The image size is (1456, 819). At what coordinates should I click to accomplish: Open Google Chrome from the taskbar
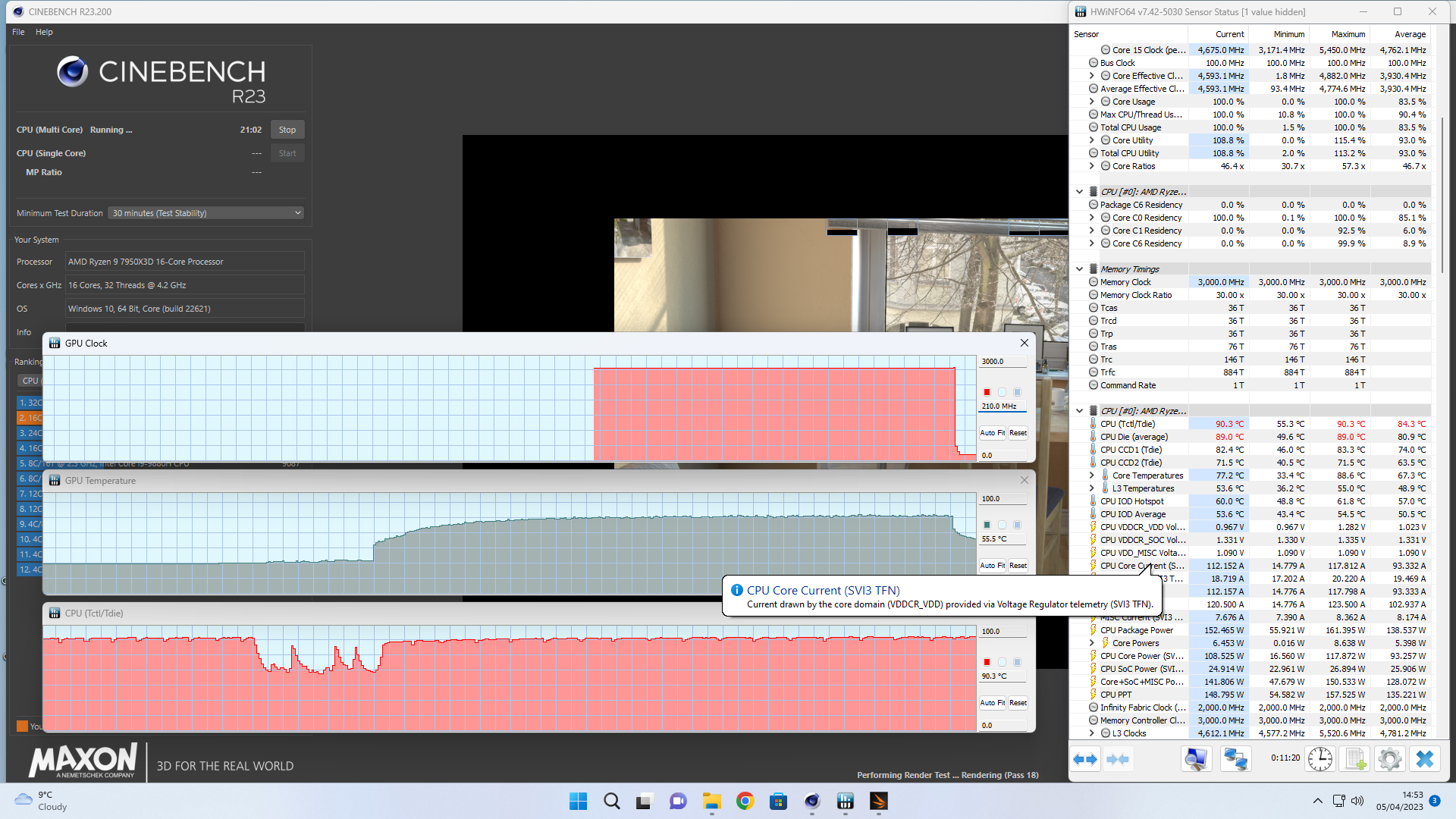(745, 801)
